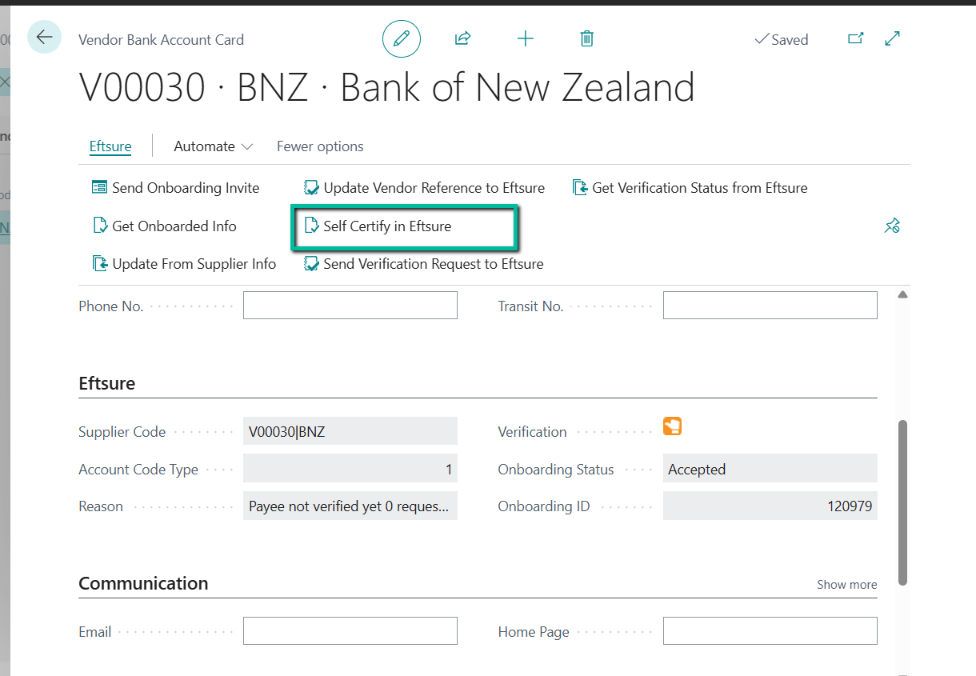The width and height of the screenshot is (976, 676).
Task: Go back using the arrow button
Action: 44,37
